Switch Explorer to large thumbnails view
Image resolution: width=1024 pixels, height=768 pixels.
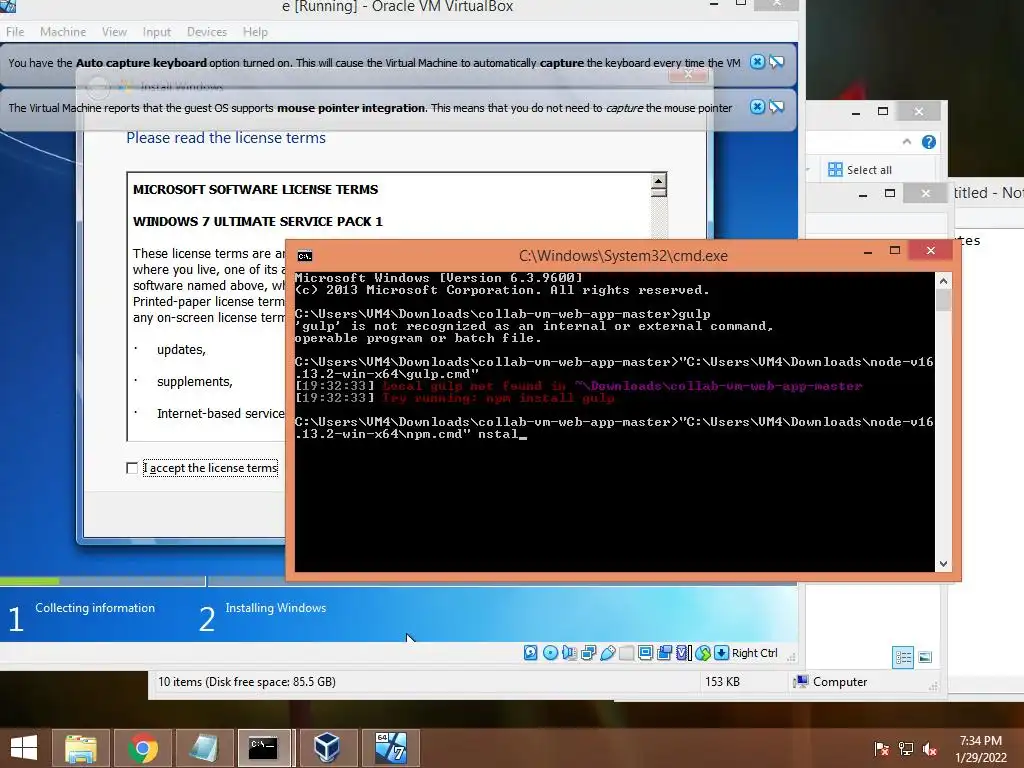click(925, 657)
